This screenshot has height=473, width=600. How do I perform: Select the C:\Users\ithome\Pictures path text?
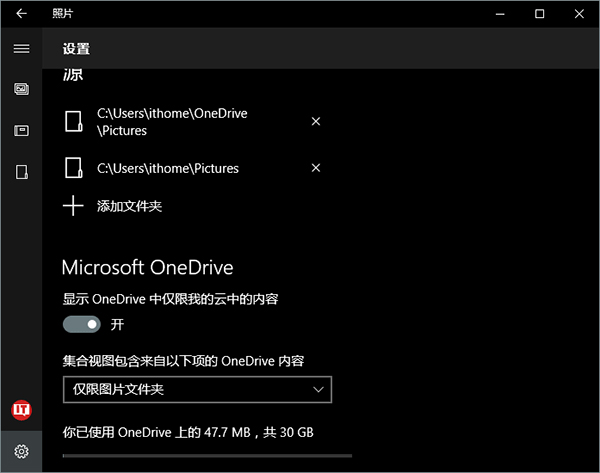click(x=168, y=168)
